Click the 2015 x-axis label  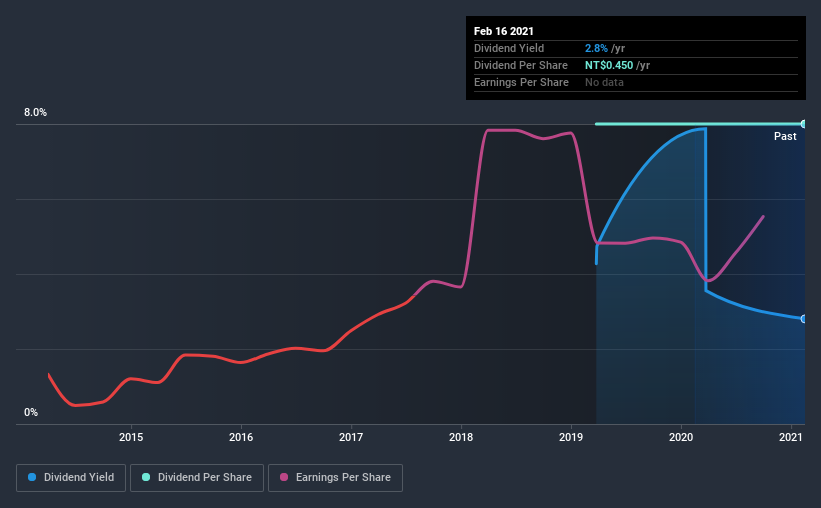tap(131, 437)
